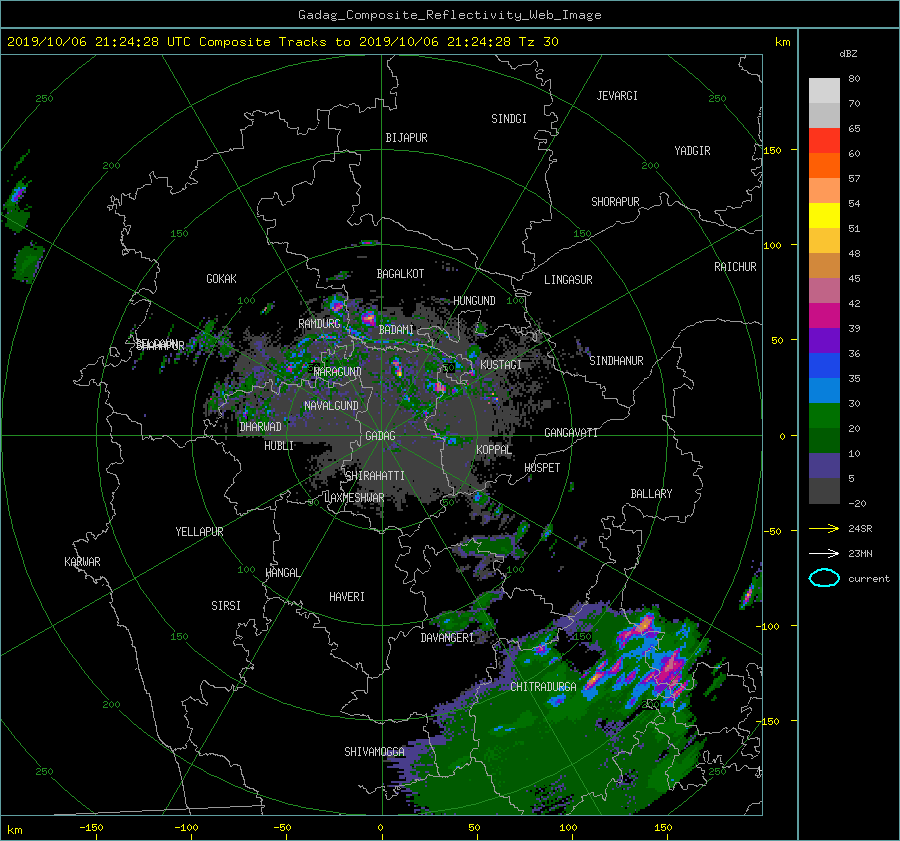Image resolution: width=900 pixels, height=841 pixels.
Task: Click the KUSTAGI city label
Action: click(501, 365)
